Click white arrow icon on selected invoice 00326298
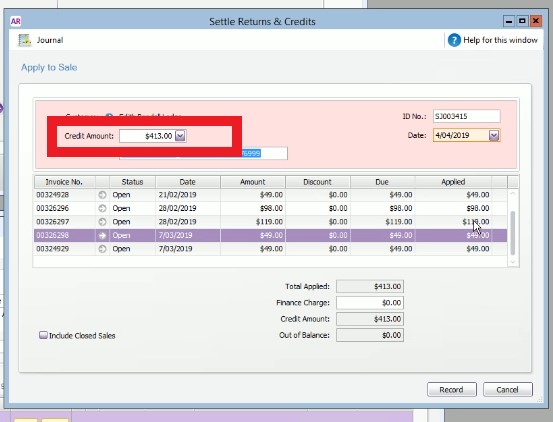Image resolution: width=553 pixels, height=422 pixels. pos(102,236)
